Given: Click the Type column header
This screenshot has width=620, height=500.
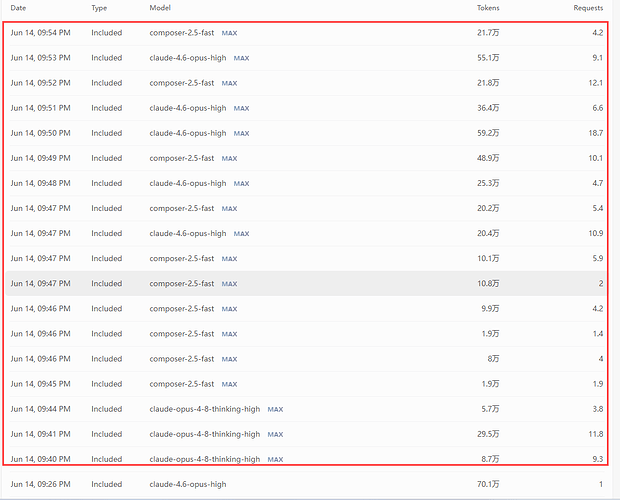Looking at the screenshot, I should [99, 8].
